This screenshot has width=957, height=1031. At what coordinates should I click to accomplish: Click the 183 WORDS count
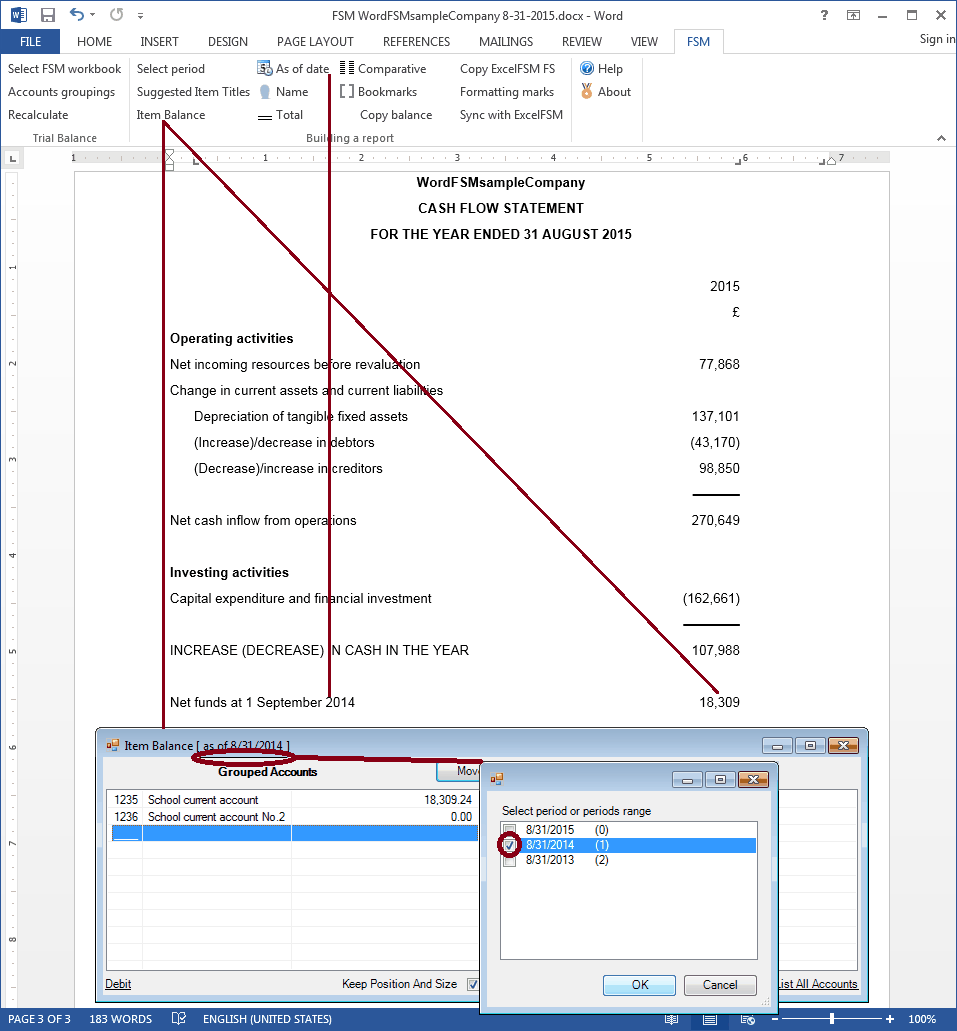pyautogui.click(x=120, y=1019)
